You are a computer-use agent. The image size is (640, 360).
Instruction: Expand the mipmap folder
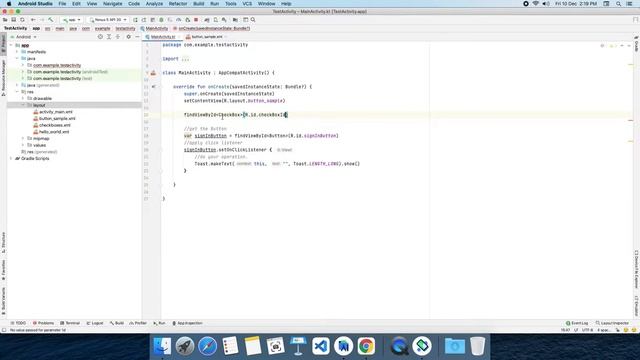click(23, 138)
